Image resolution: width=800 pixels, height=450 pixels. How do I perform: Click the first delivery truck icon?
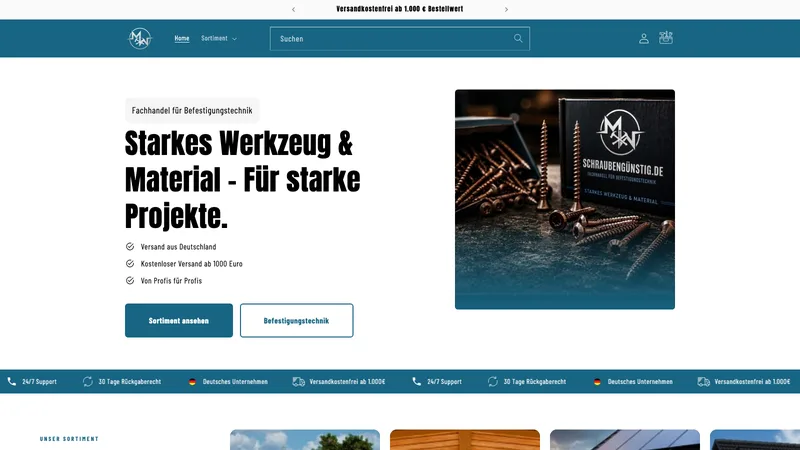coord(298,382)
